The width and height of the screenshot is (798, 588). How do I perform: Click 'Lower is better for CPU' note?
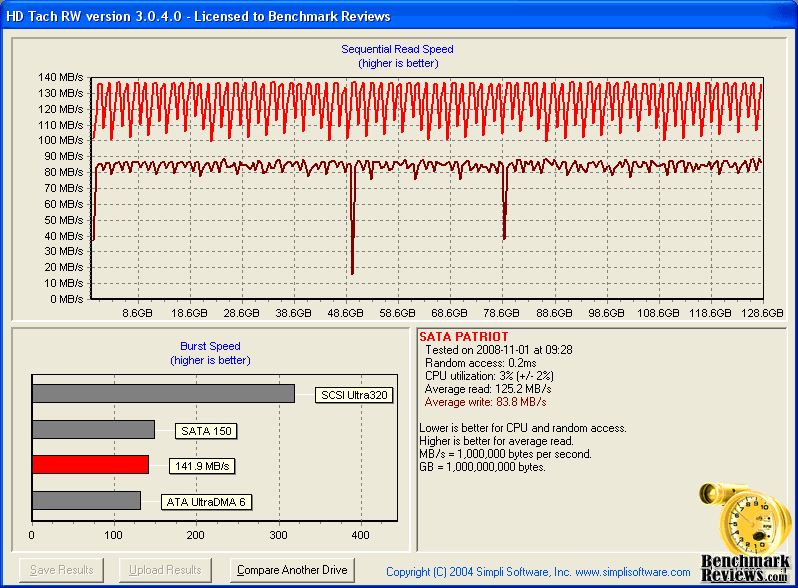pyautogui.click(x=523, y=428)
